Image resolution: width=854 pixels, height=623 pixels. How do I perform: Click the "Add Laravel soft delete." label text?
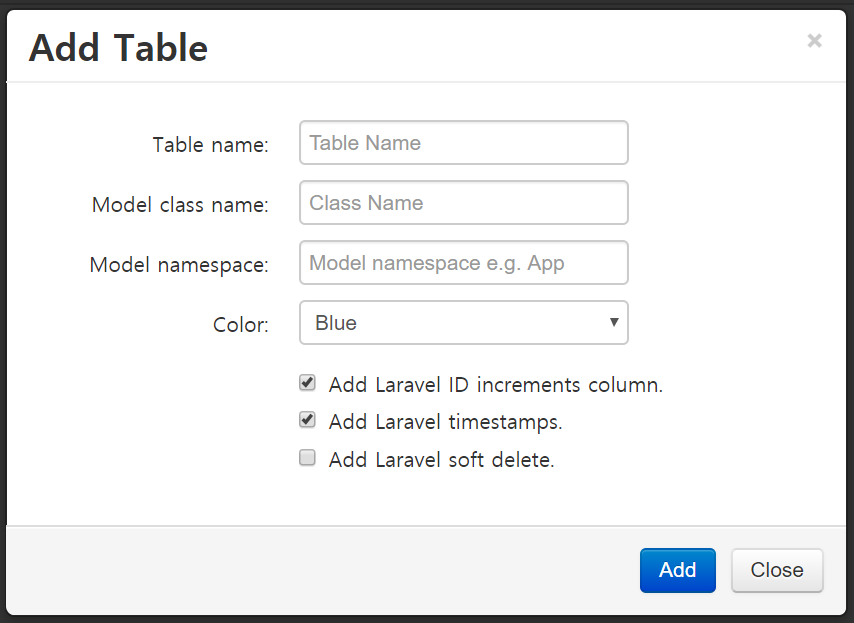click(441, 460)
